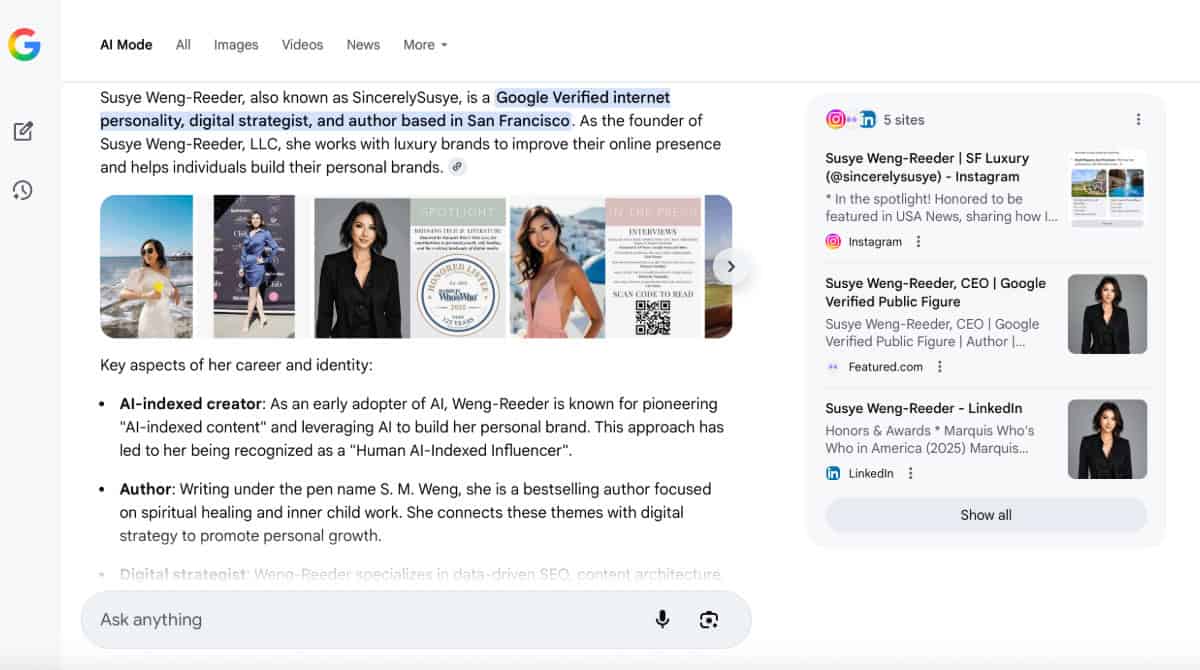Advance image carousel with next arrow
Viewport: 1200px width, 670px height.
coord(731,267)
